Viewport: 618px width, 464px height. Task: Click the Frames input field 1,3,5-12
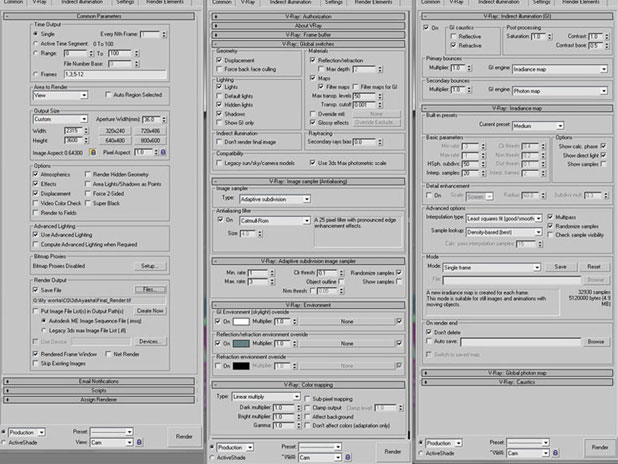coord(115,74)
